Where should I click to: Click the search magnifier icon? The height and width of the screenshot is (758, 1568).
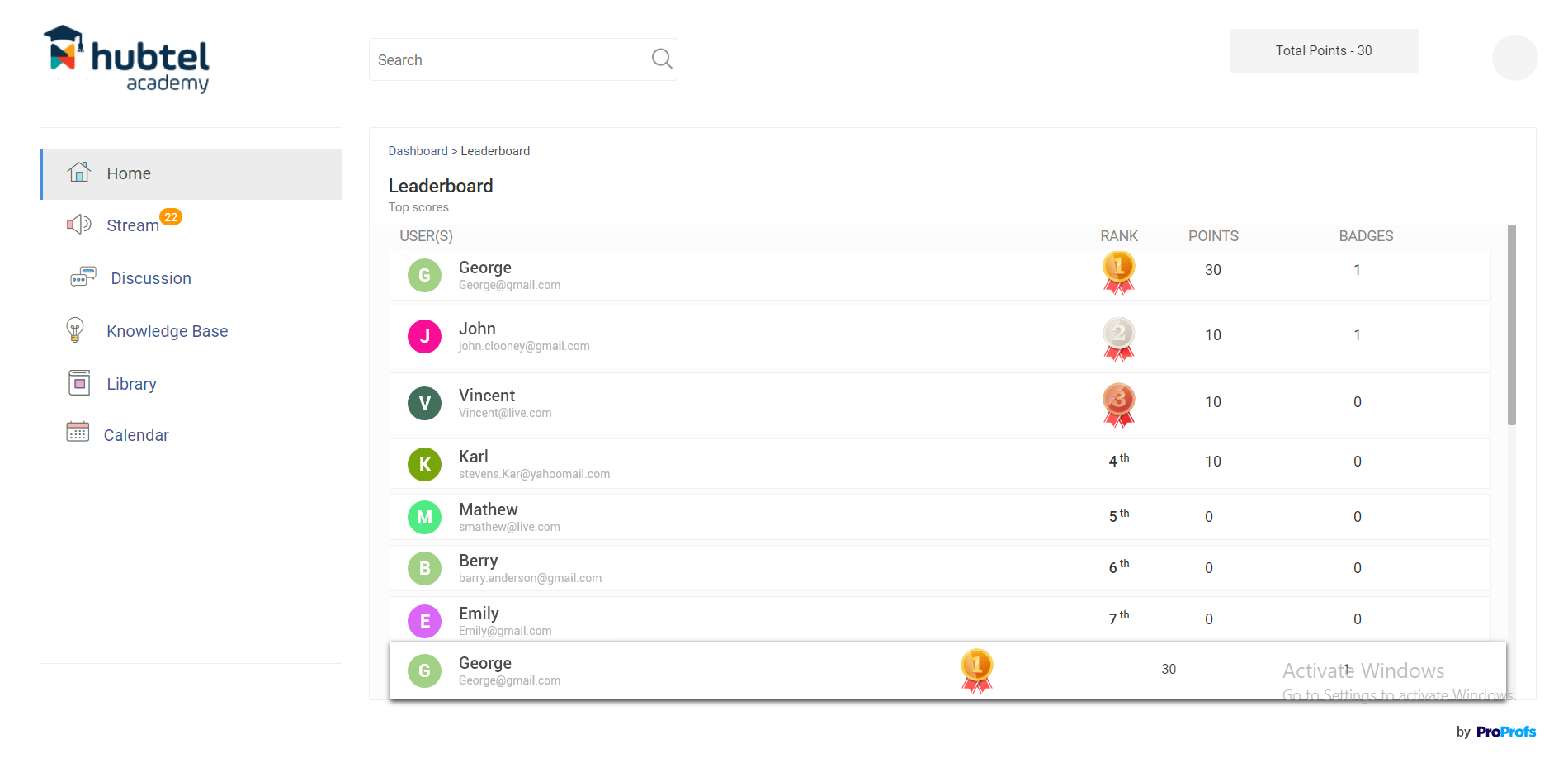point(662,59)
